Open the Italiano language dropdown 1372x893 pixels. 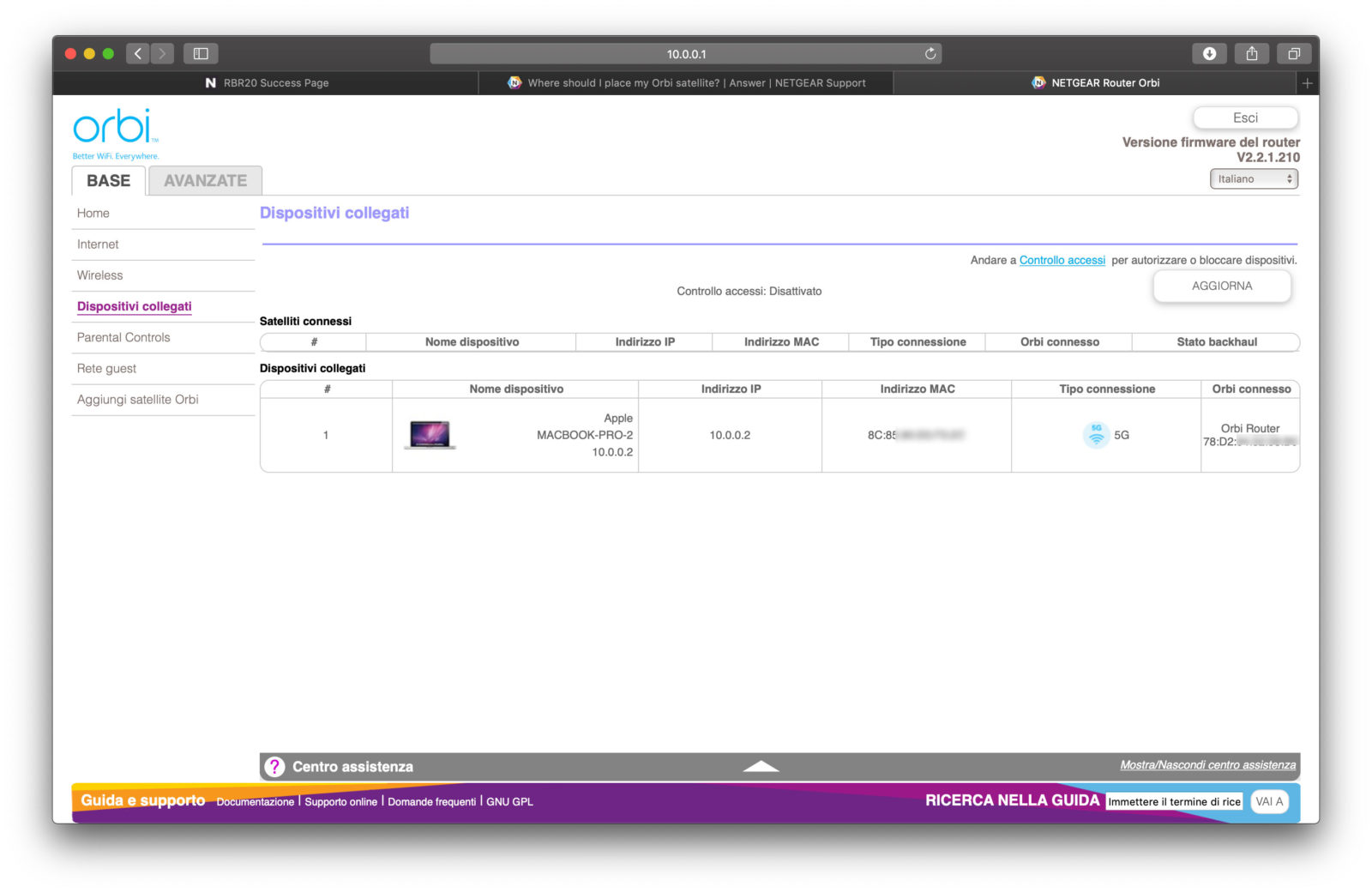click(x=1254, y=179)
